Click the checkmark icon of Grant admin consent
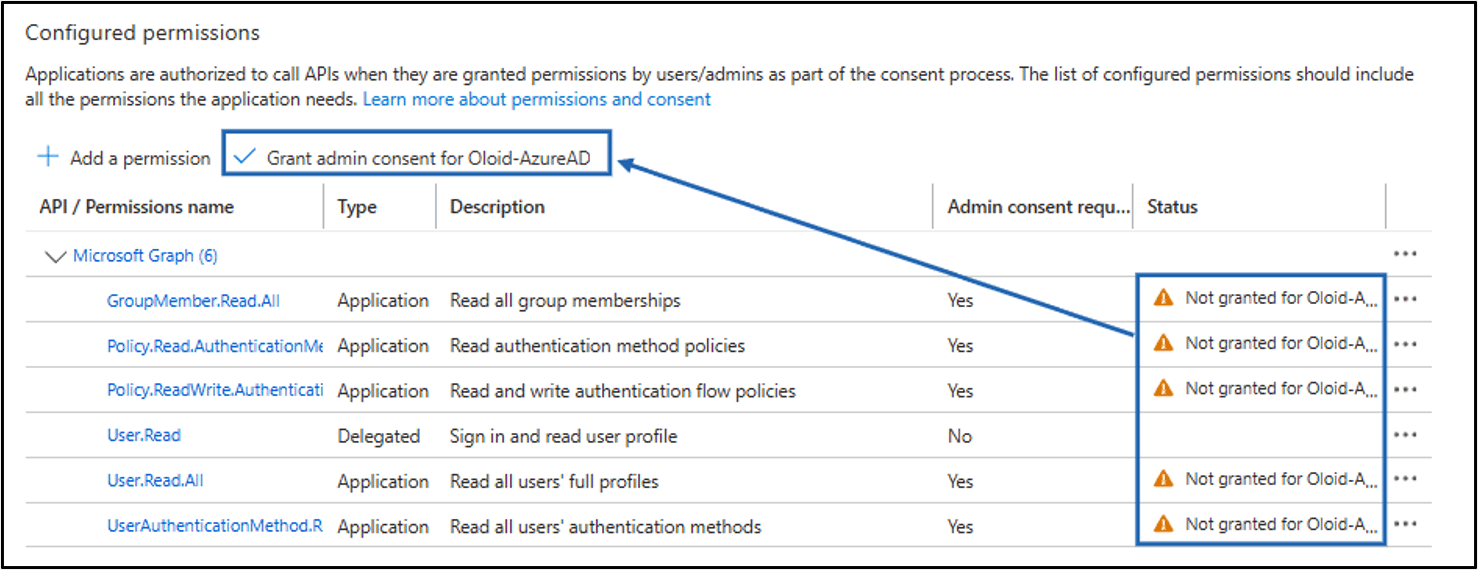The image size is (1478, 570). point(244,157)
